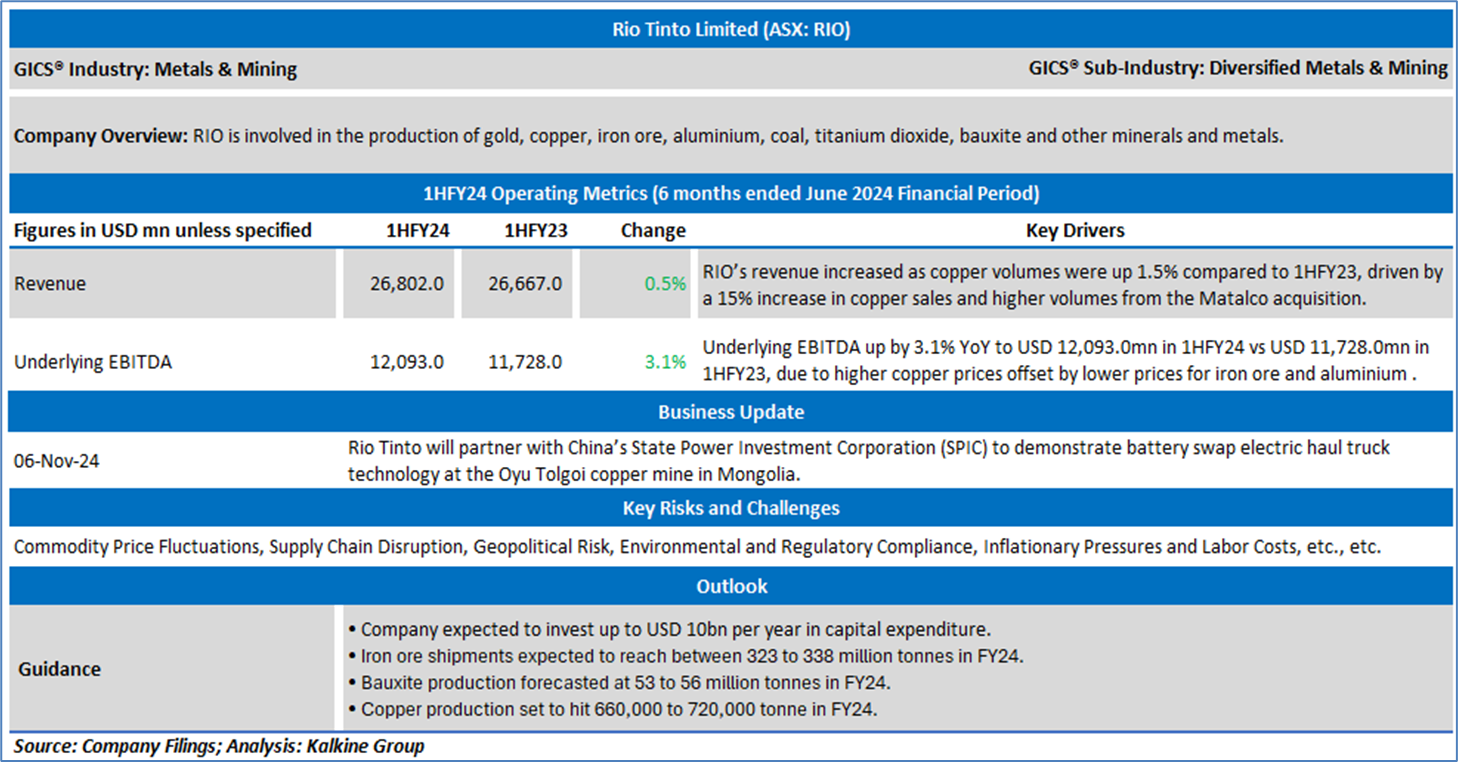Click the Company Overview paragraph
The width and height of the screenshot is (1458, 762).
[x=648, y=136]
